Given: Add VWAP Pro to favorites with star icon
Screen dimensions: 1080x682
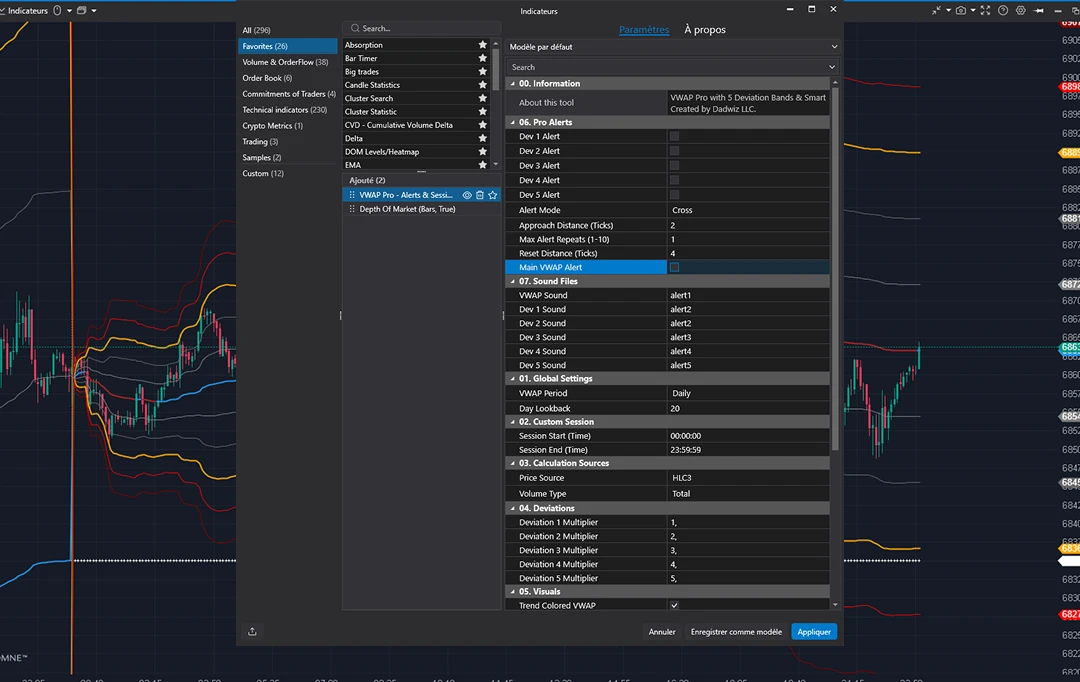Looking at the screenshot, I should click(492, 195).
